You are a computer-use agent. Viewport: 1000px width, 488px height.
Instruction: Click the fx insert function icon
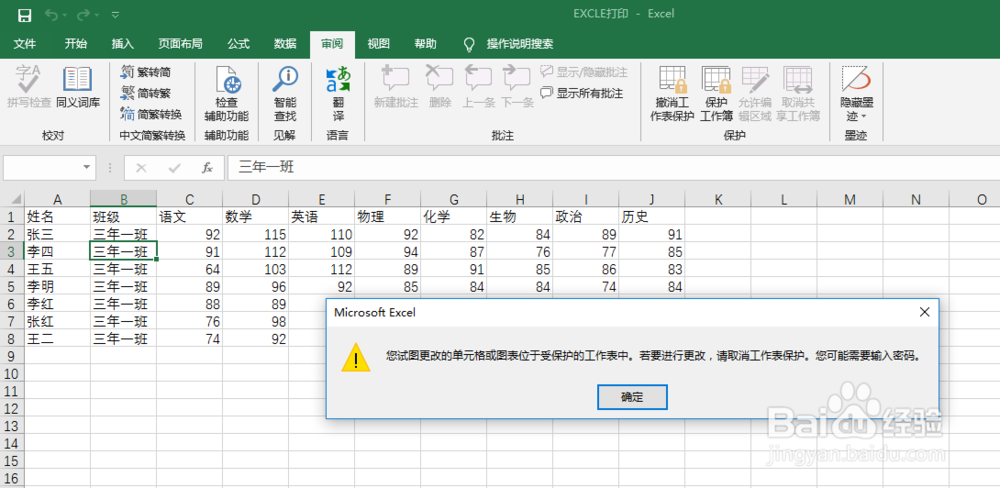click(207, 168)
